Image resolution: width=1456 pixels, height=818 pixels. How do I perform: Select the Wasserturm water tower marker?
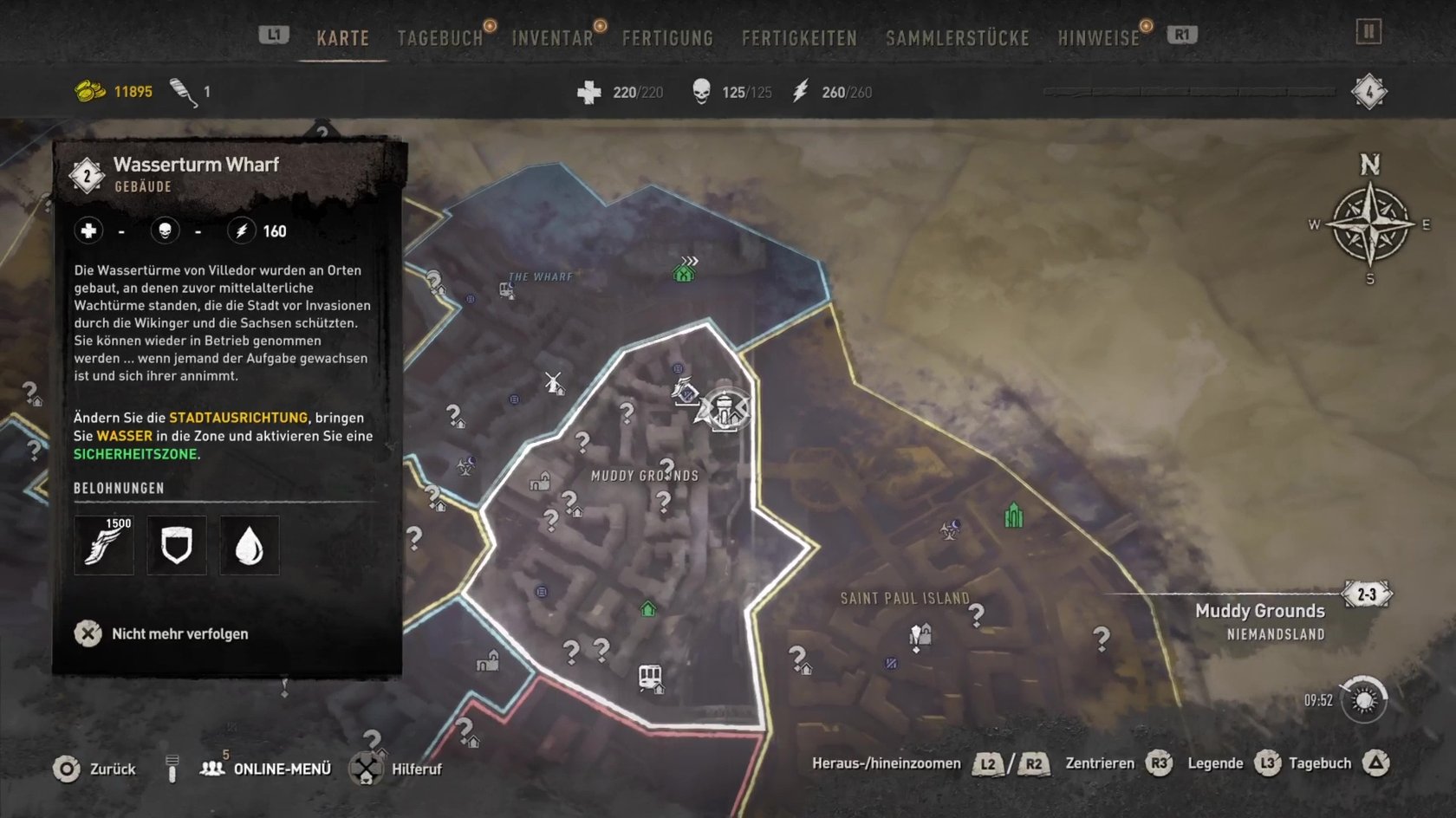point(725,410)
